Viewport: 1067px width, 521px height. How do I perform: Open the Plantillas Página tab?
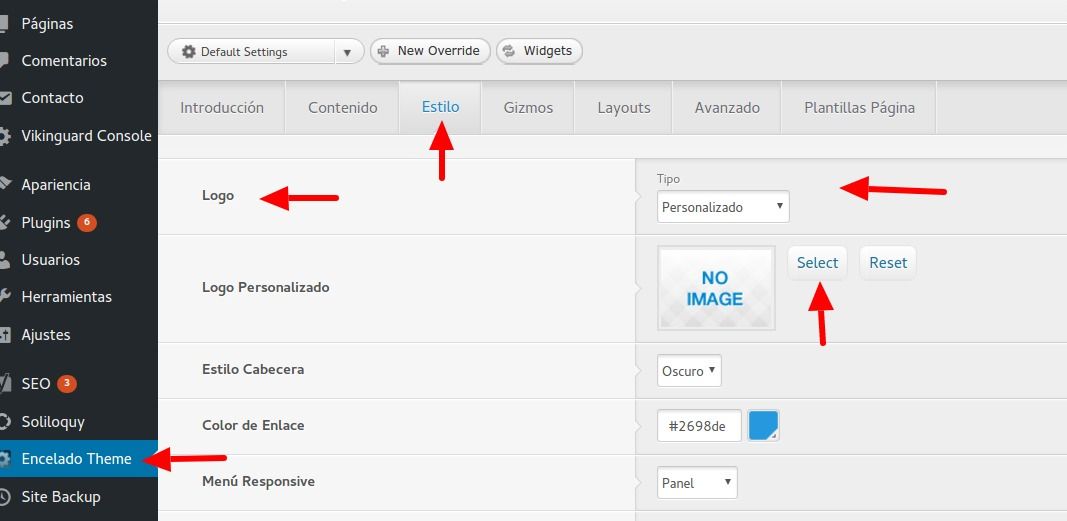(859, 107)
